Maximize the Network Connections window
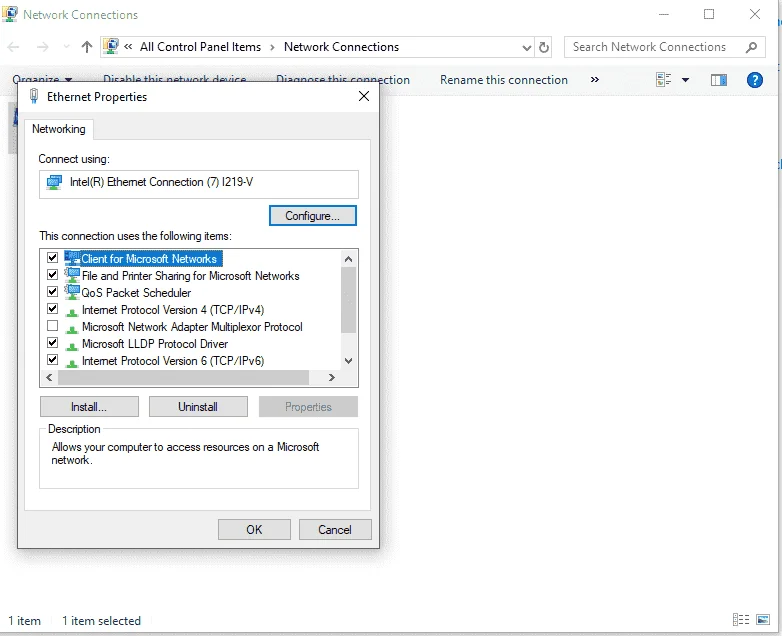782x636 pixels. [709, 14]
